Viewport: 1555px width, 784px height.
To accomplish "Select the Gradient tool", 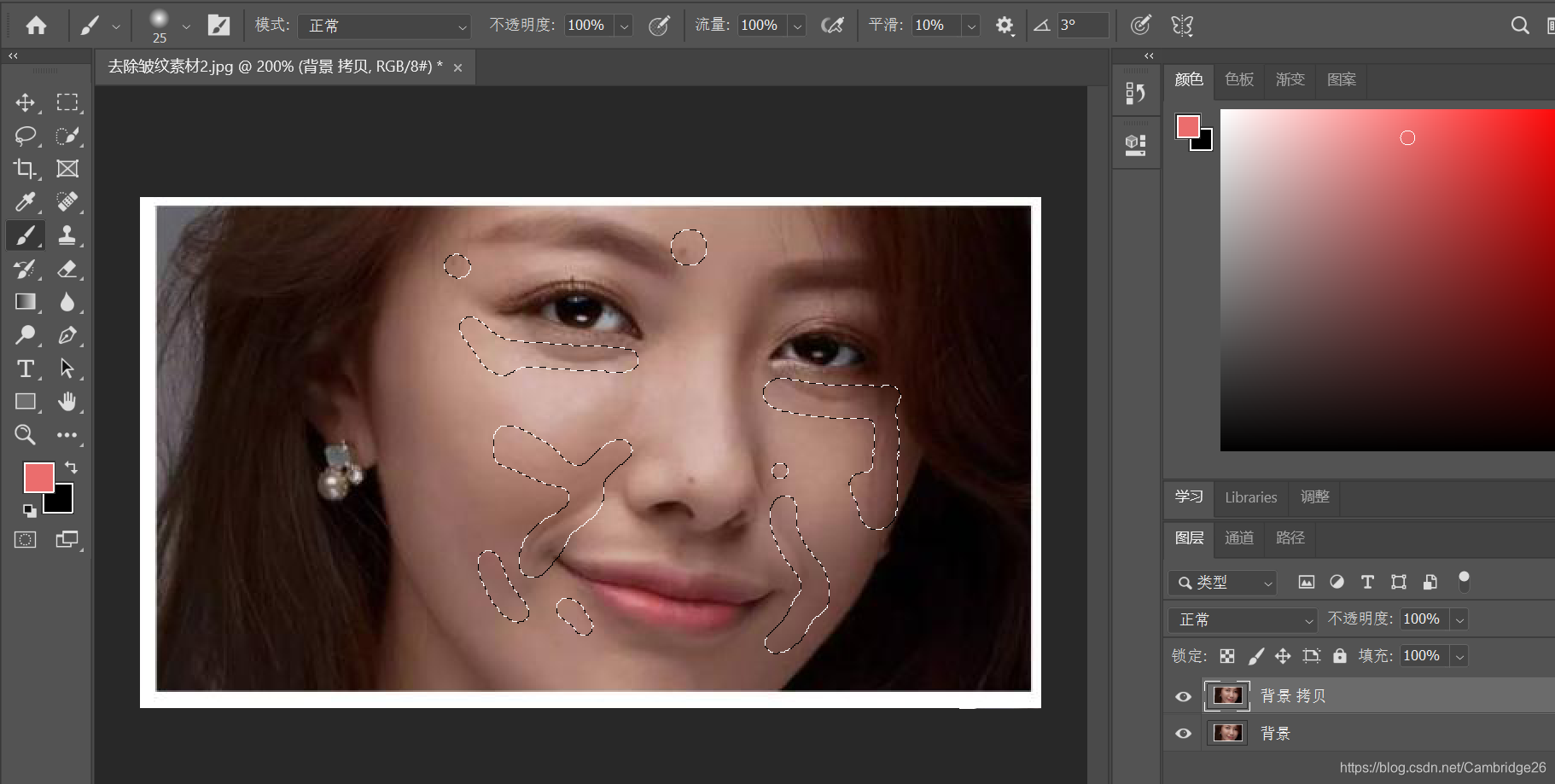I will click(25, 302).
